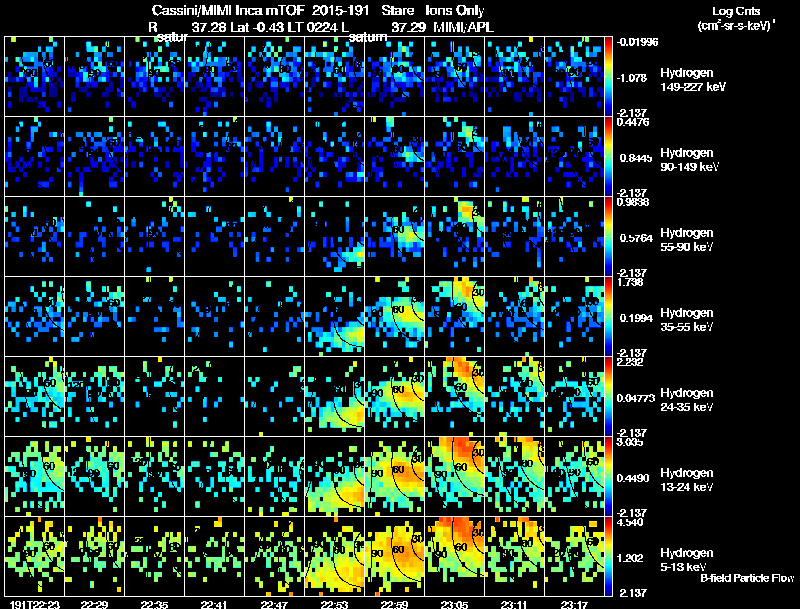This screenshot has width=800, height=609.
Task: Click the "-1.078" colorbar midpoint value
Action: click(631, 78)
